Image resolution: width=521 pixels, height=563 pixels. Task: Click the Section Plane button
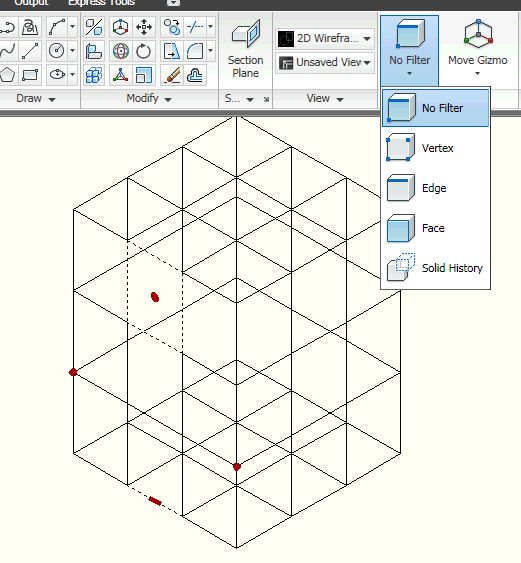coord(246,50)
